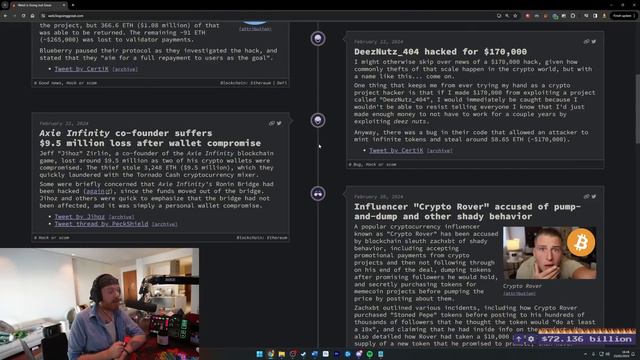
Task: Click 'Blockchain: Ethereum | DeFi' tag on Blueberry entry
Action: 253,83
